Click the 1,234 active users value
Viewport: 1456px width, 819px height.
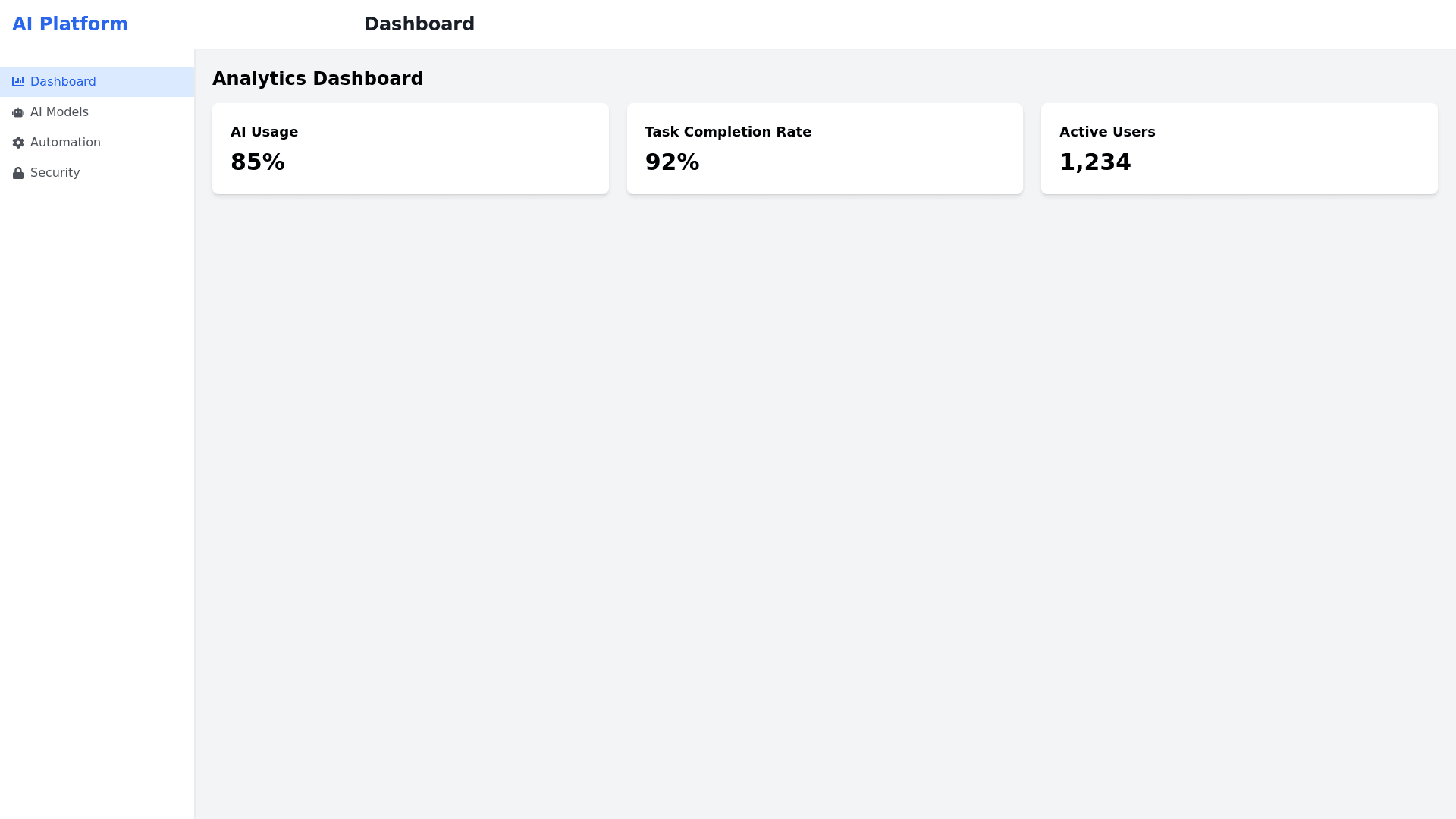coord(1095,162)
